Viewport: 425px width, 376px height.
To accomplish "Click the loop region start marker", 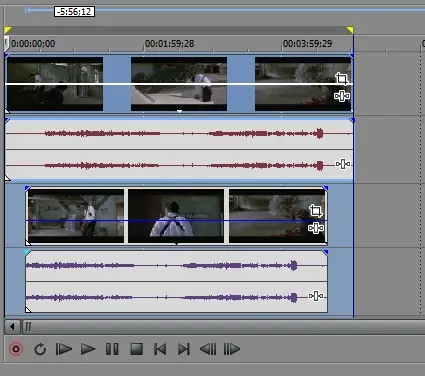I will click(8, 30).
